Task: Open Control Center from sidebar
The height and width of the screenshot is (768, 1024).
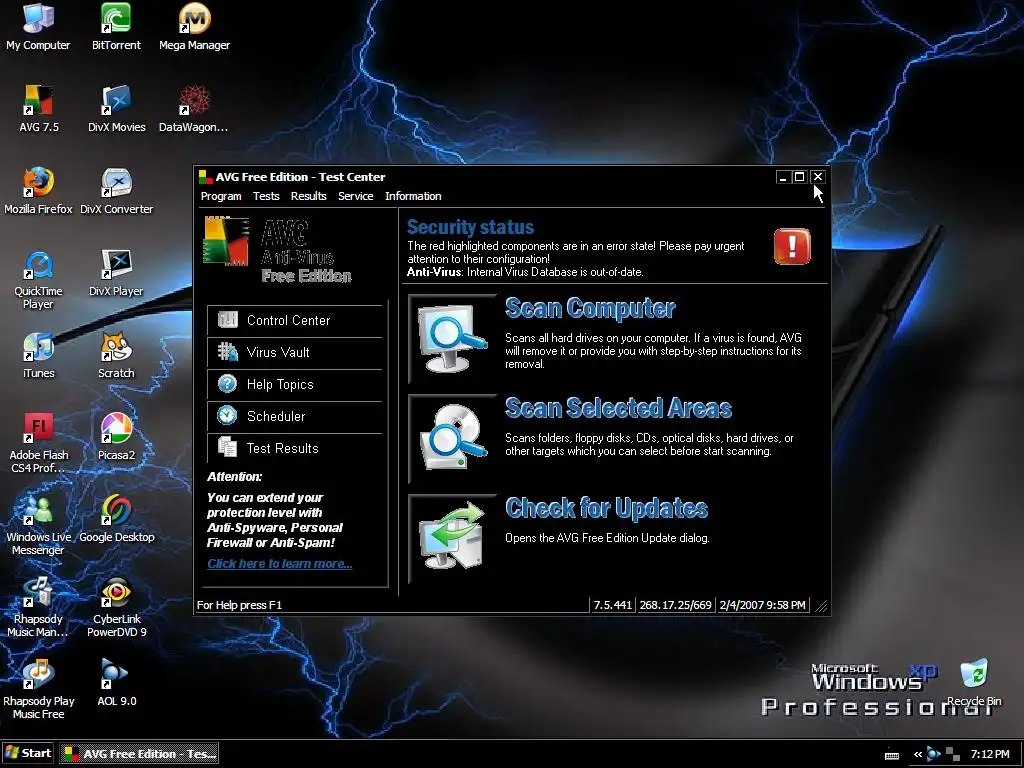Action: click(x=295, y=321)
